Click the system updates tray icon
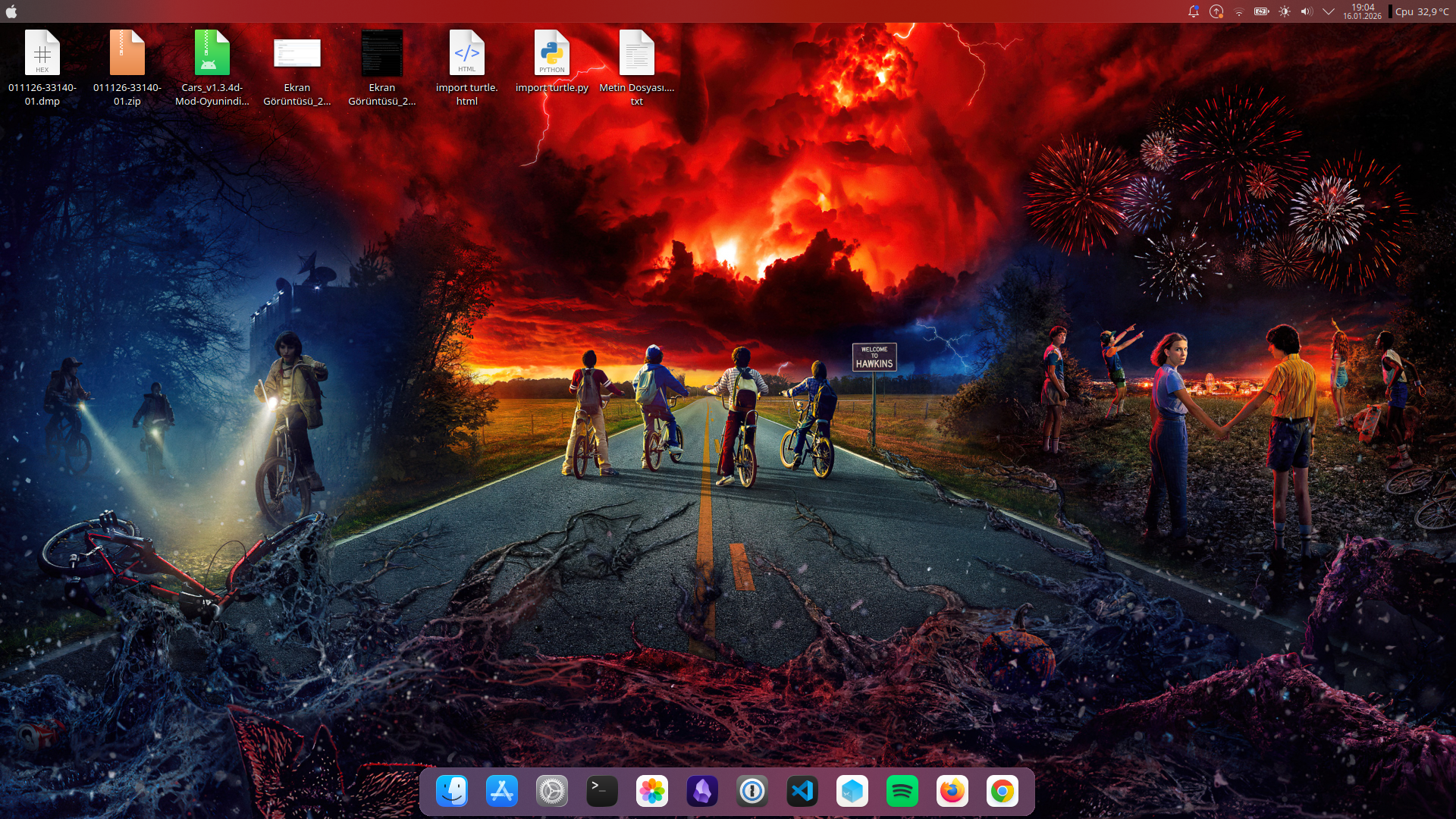This screenshot has height=819, width=1456. point(1216,11)
